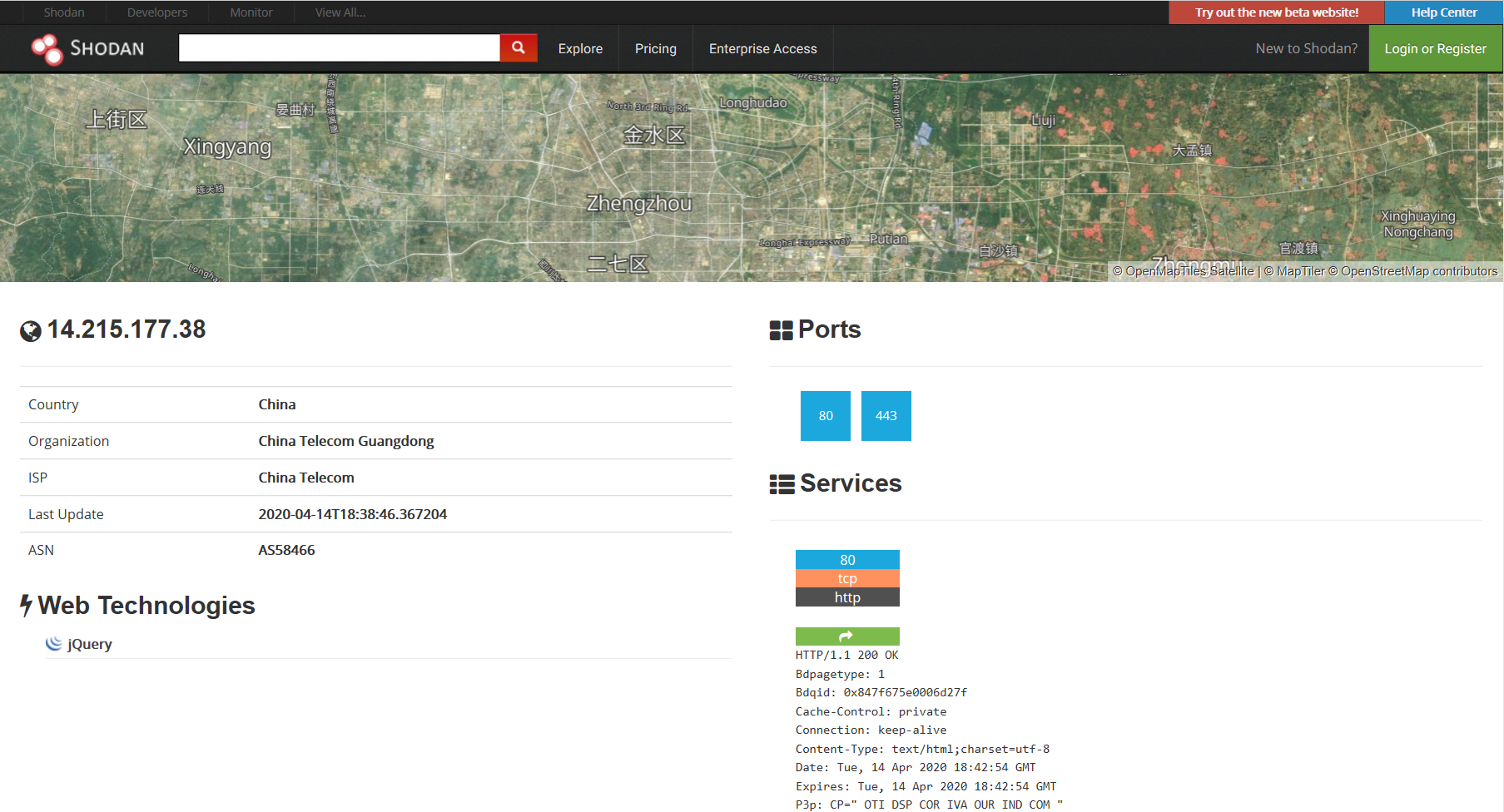Click into the Shodan search field
This screenshot has width=1504, height=812.
tap(339, 48)
